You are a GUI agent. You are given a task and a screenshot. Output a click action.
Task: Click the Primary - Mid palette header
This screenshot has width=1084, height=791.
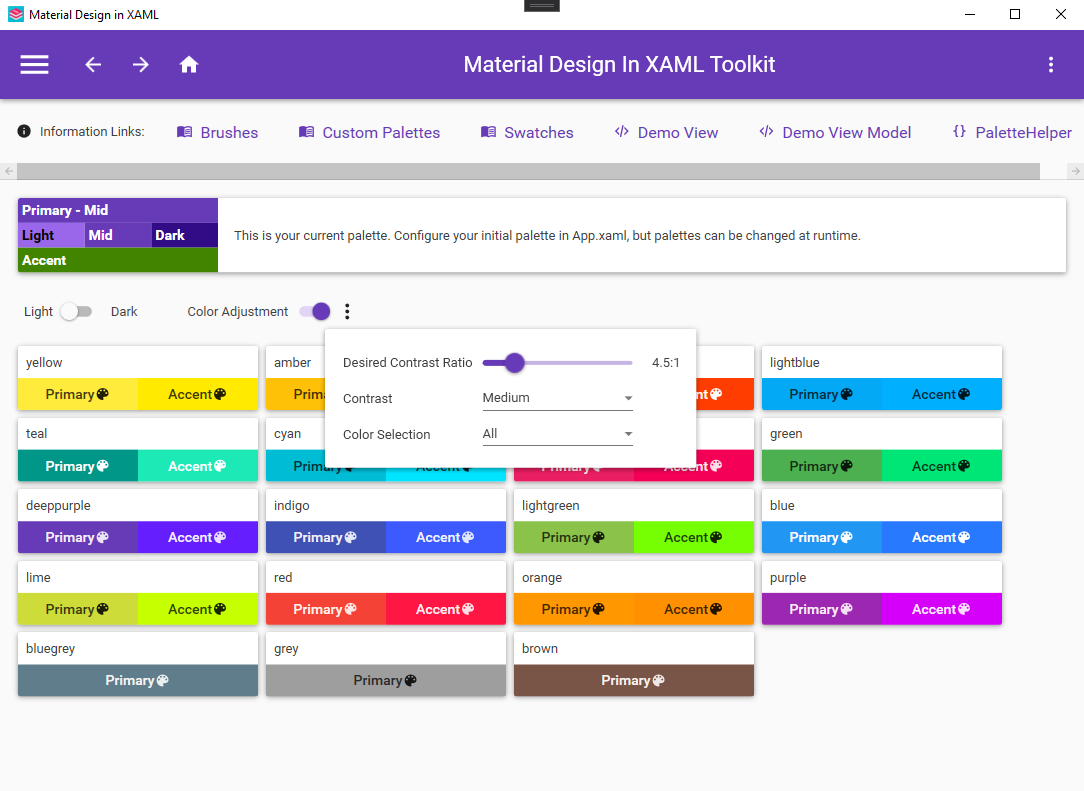point(118,210)
